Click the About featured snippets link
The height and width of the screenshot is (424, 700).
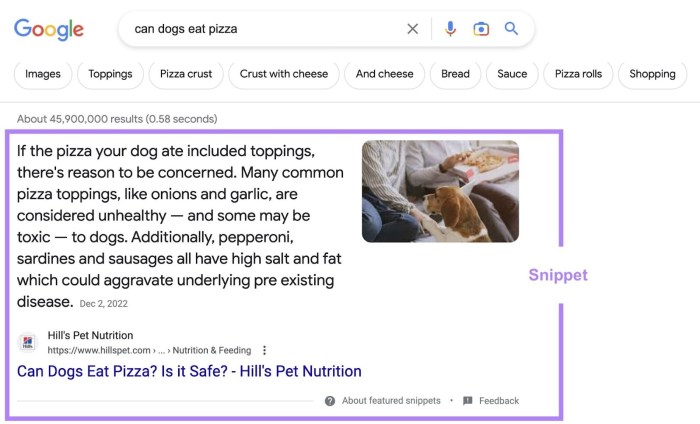pos(391,401)
